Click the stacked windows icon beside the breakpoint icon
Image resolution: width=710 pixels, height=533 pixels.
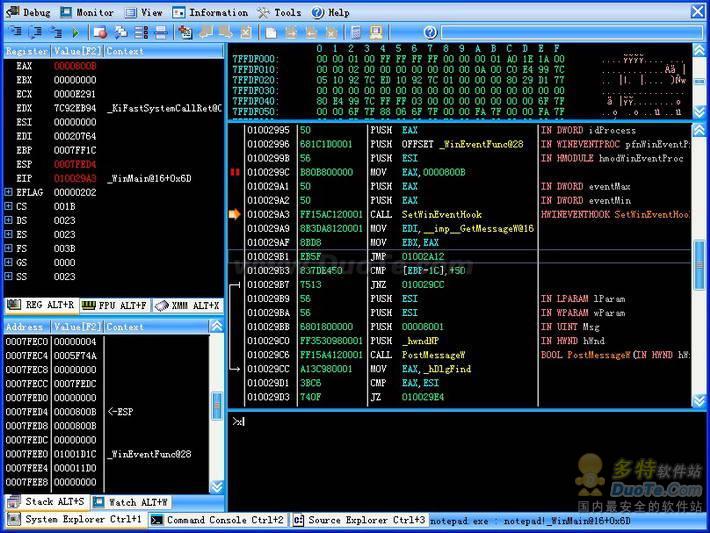[x=120, y=32]
